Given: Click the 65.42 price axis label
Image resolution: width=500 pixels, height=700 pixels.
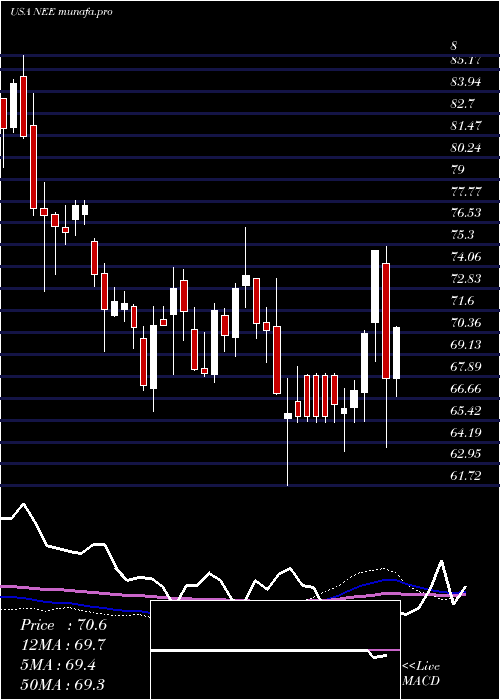Looking at the screenshot, I should coord(466,410).
